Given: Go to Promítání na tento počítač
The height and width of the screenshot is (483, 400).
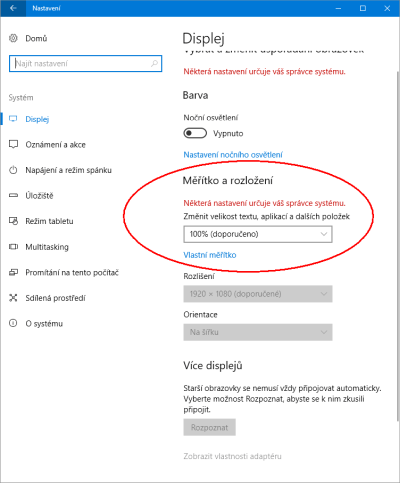Looking at the screenshot, I should pos(72,272).
